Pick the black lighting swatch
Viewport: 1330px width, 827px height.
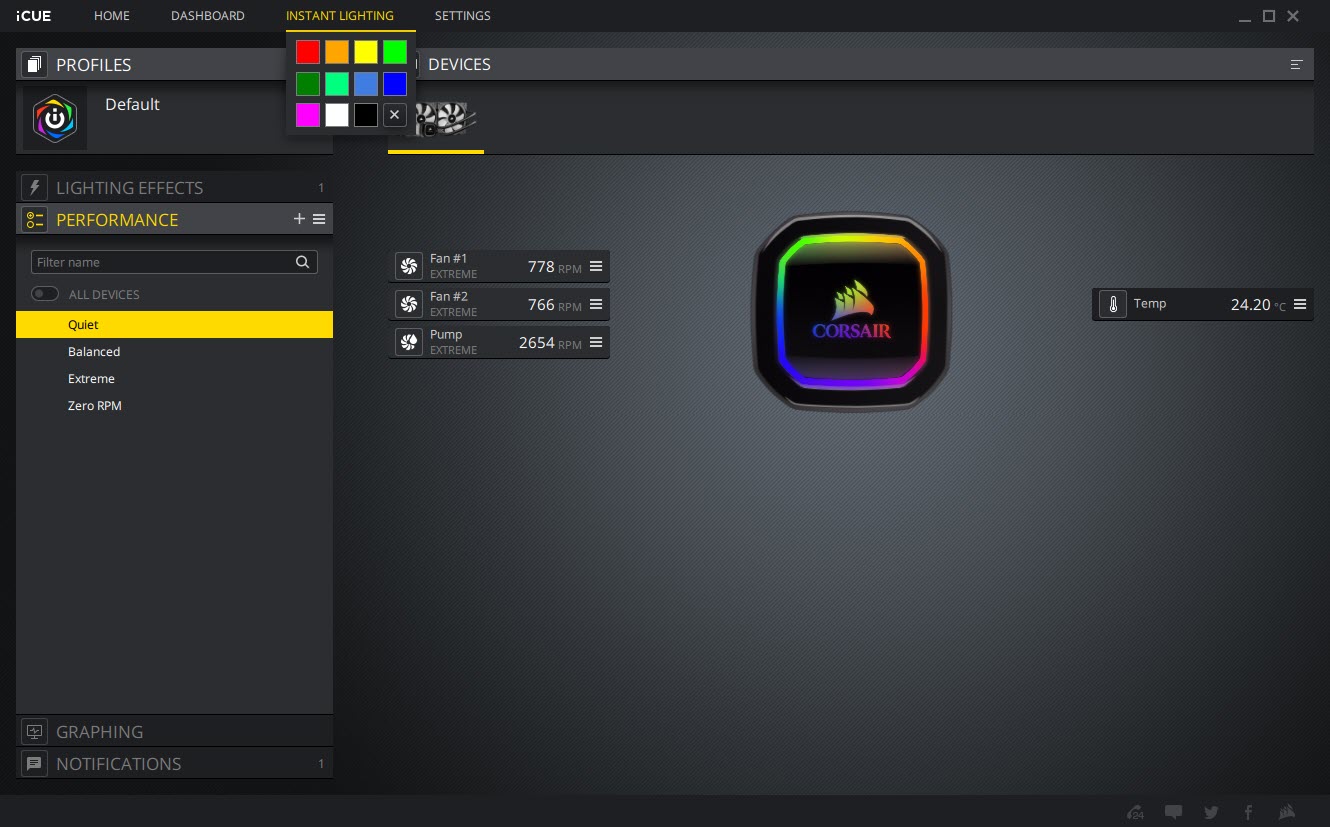point(366,114)
